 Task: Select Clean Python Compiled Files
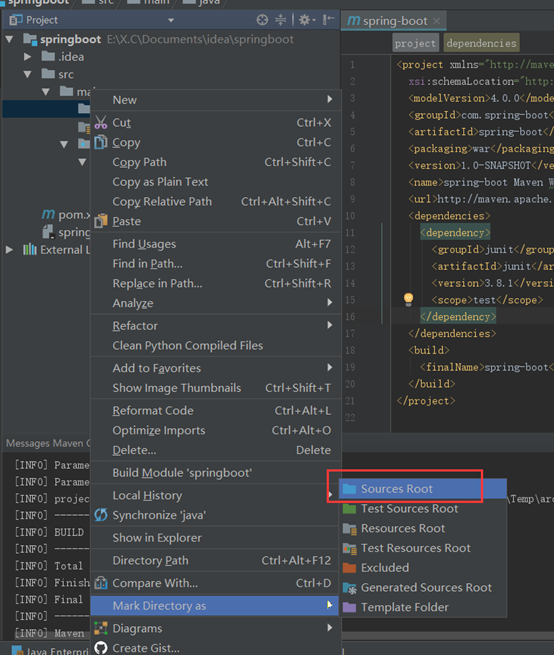216,345
